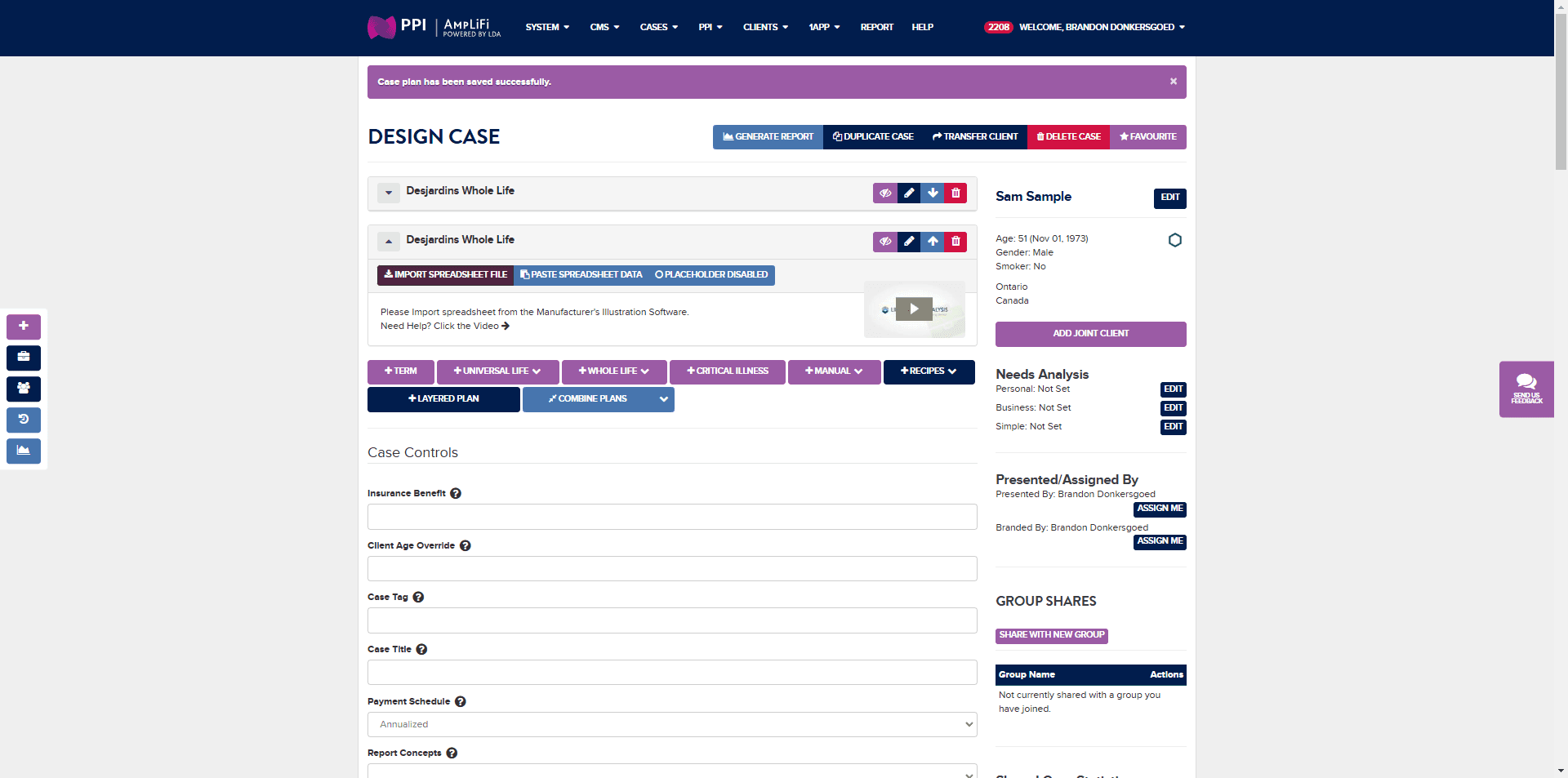The height and width of the screenshot is (778, 1568).
Task: Click into the Case Title input field
Action: tap(672, 673)
